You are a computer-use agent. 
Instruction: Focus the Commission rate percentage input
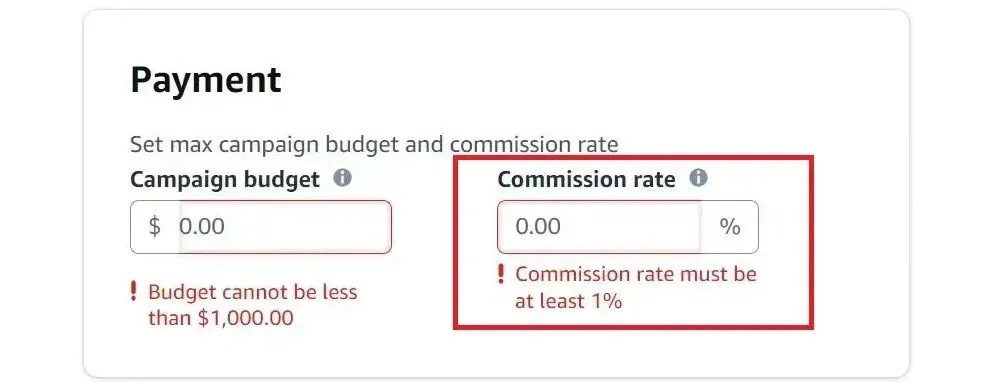[599, 227]
